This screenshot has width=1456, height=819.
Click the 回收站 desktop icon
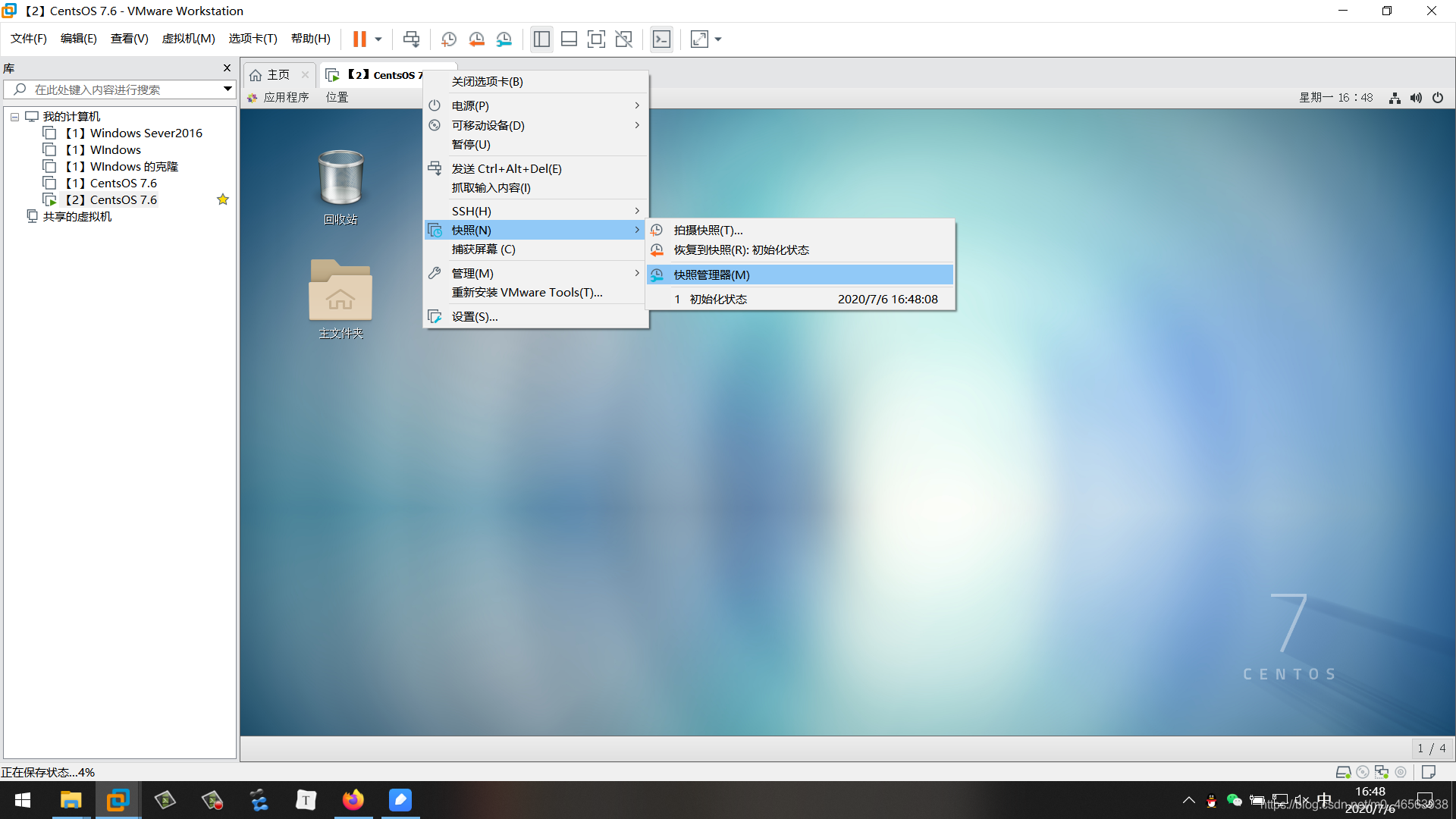coord(340,186)
